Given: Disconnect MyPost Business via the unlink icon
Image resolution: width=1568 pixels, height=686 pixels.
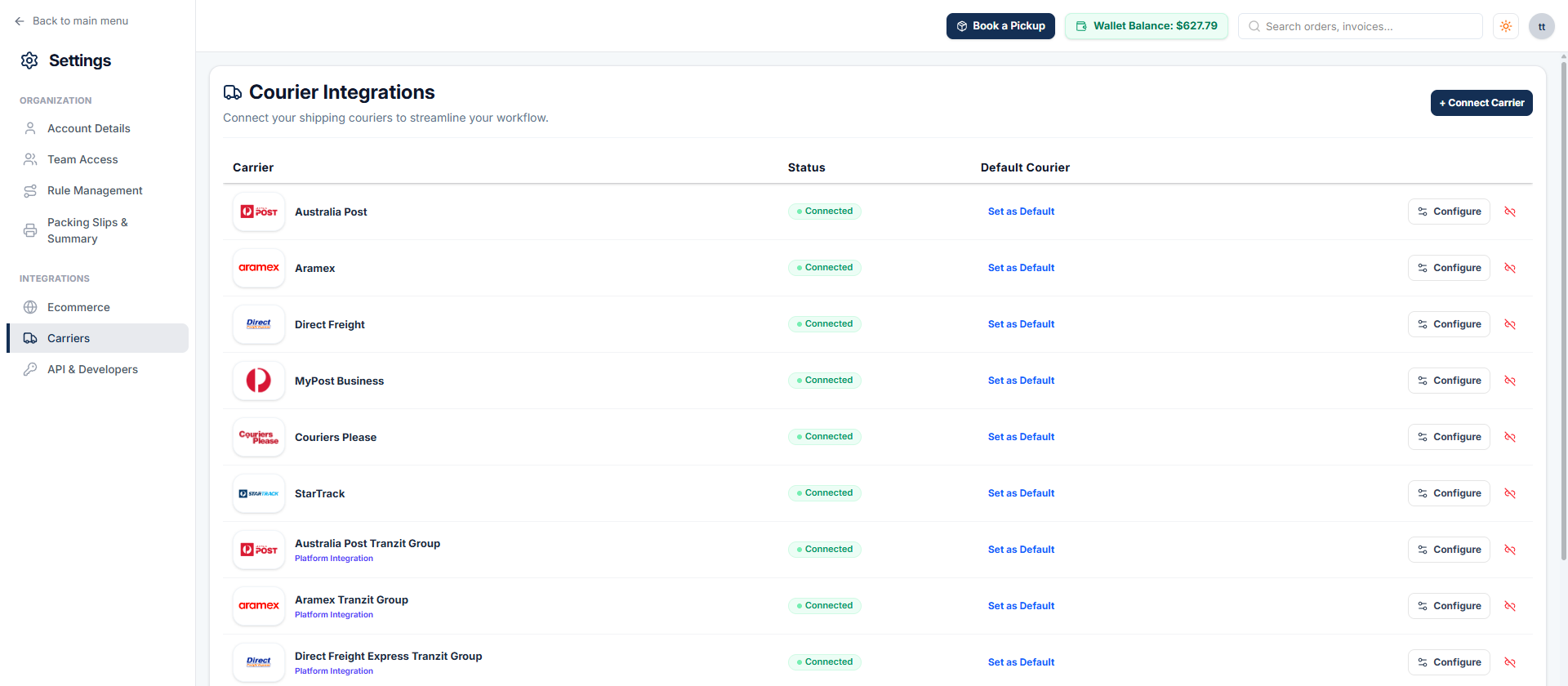Looking at the screenshot, I should point(1510,381).
